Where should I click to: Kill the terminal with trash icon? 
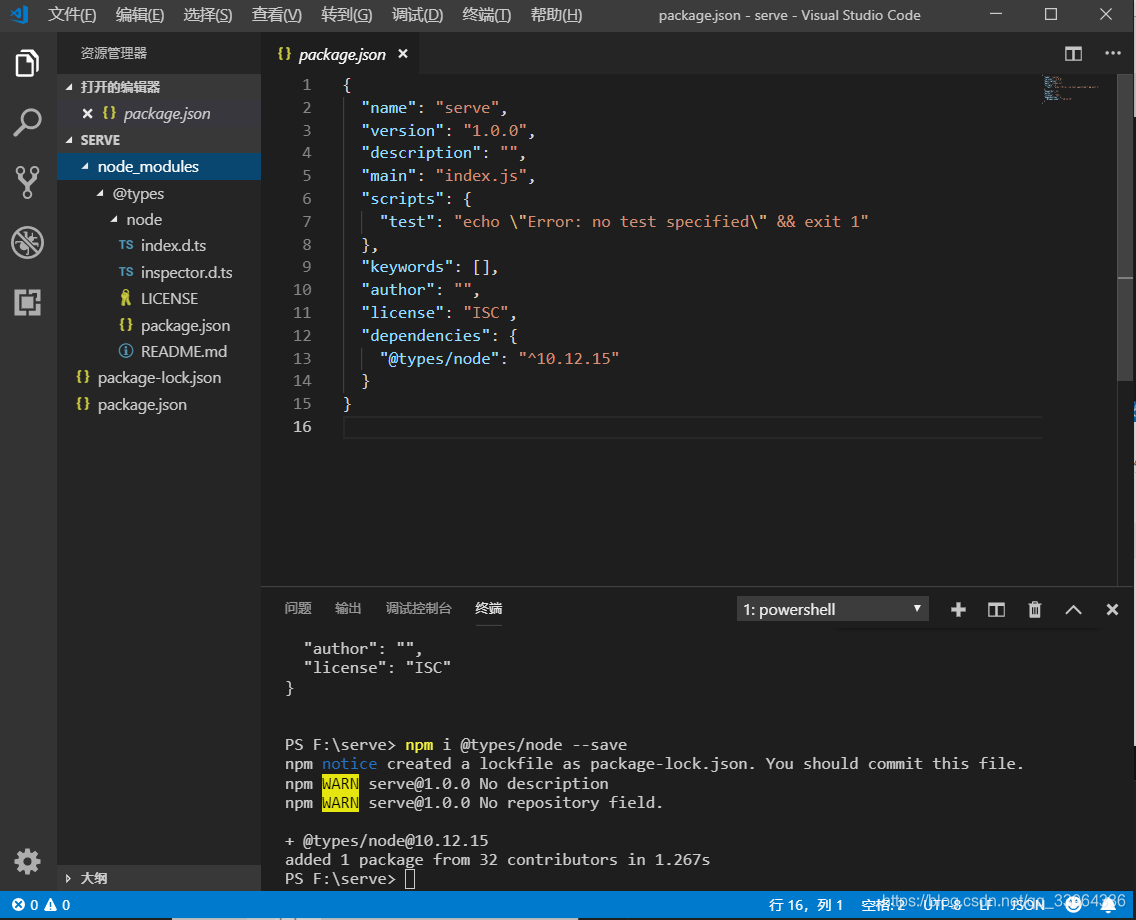1035,609
